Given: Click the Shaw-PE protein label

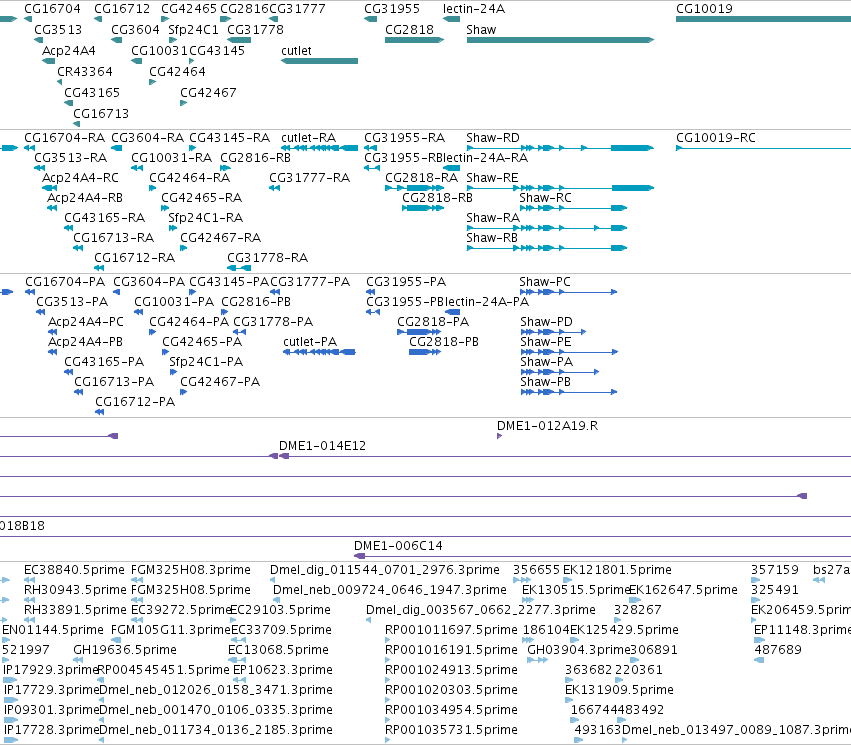Looking at the screenshot, I should tap(546, 342).
